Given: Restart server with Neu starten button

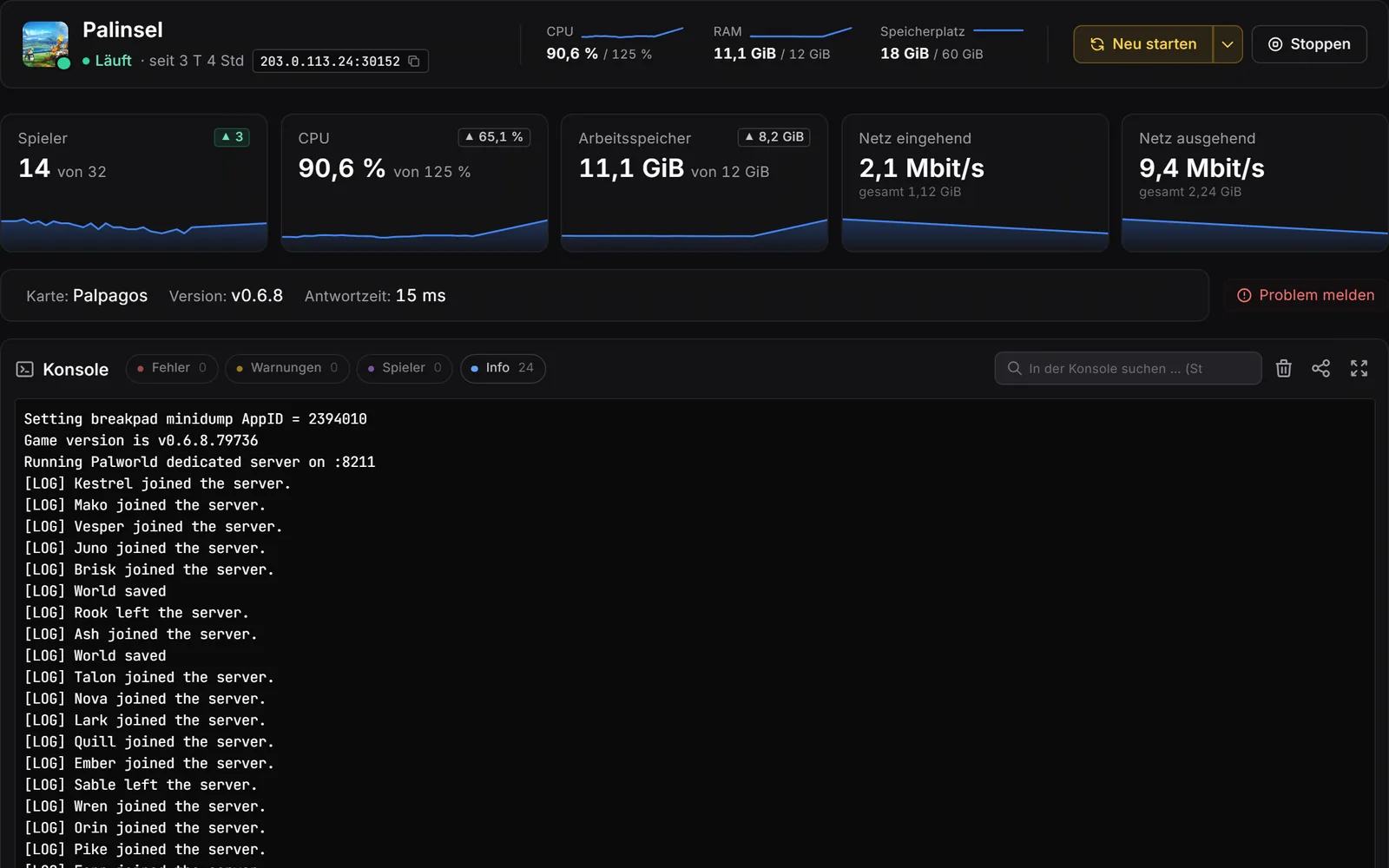Looking at the screenshot, I should [x=1143, y=44].
